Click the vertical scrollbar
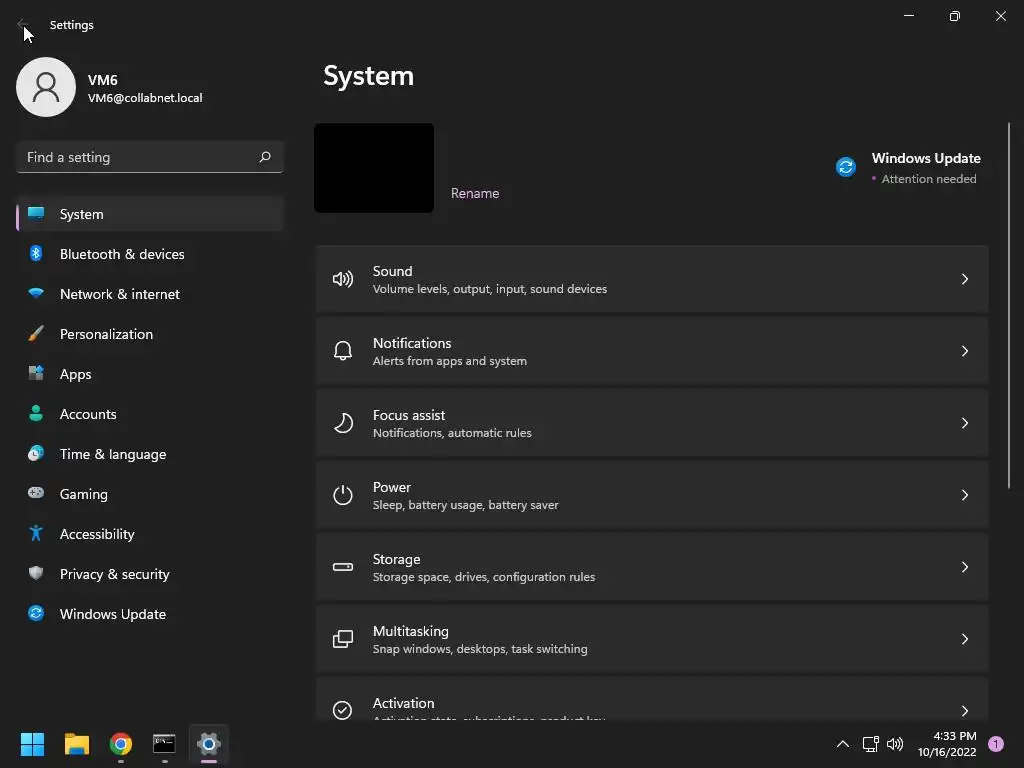The image size is (1024, 768). pos(1009,305)
